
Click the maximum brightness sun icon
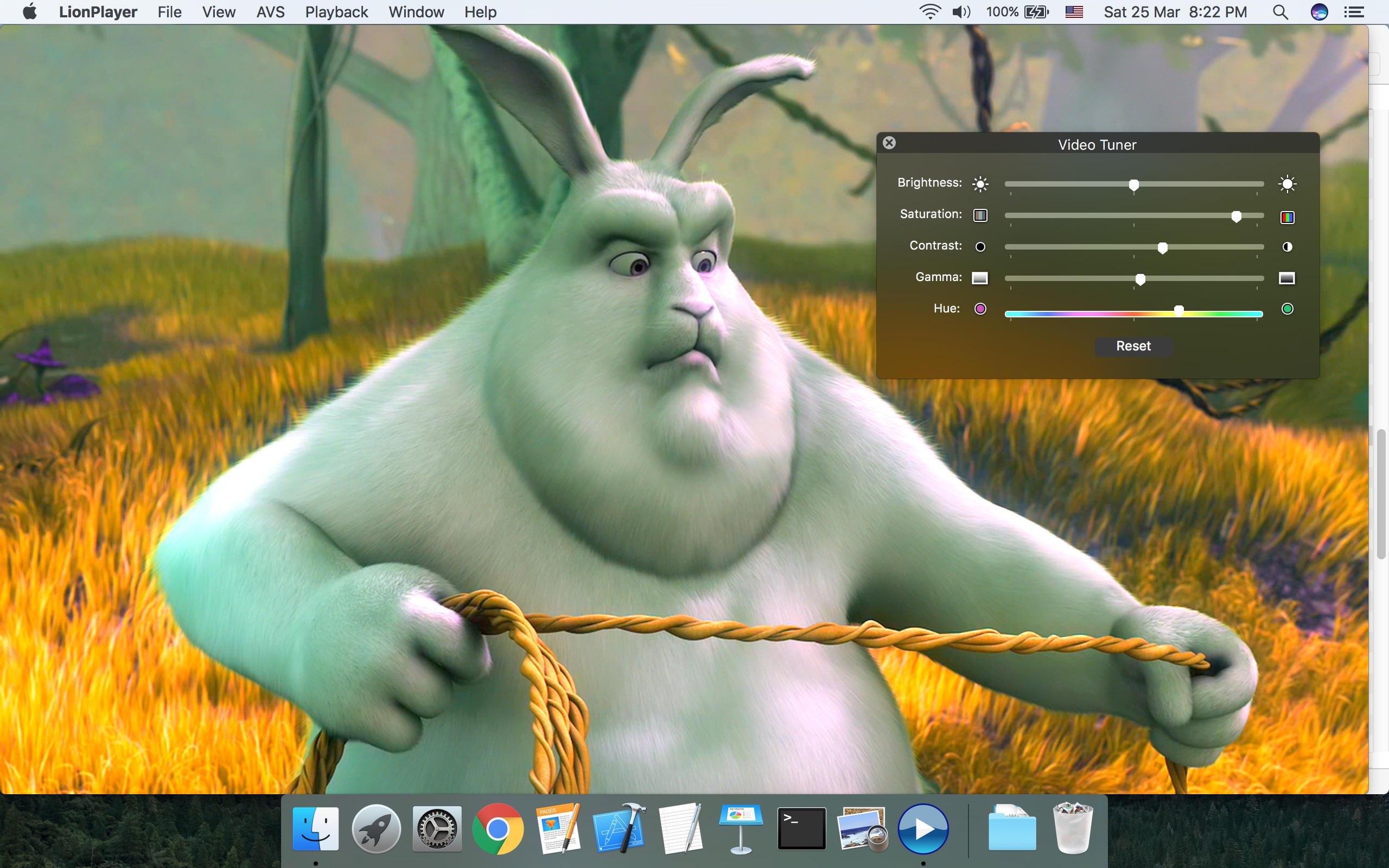coord(1287,183)
